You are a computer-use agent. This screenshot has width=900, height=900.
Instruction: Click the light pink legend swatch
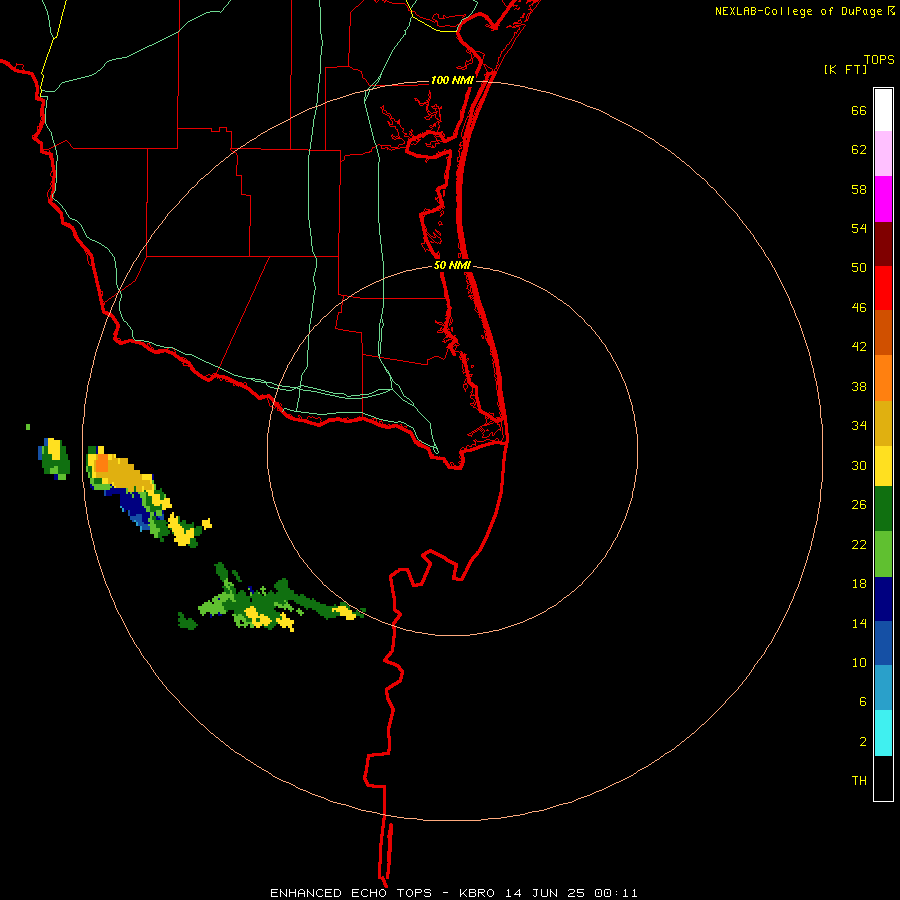[x=883, y=153]
